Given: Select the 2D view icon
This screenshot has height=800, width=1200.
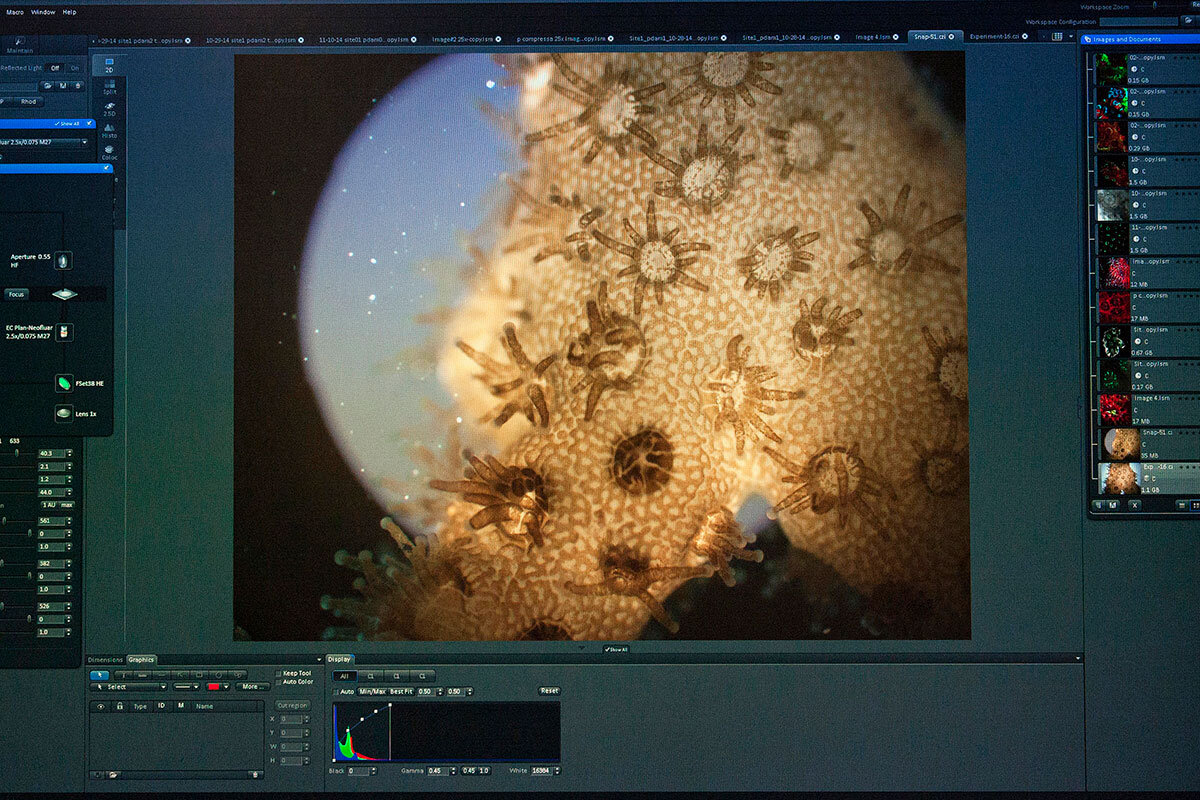Looking at the screenshot, I should click(109, 64).
